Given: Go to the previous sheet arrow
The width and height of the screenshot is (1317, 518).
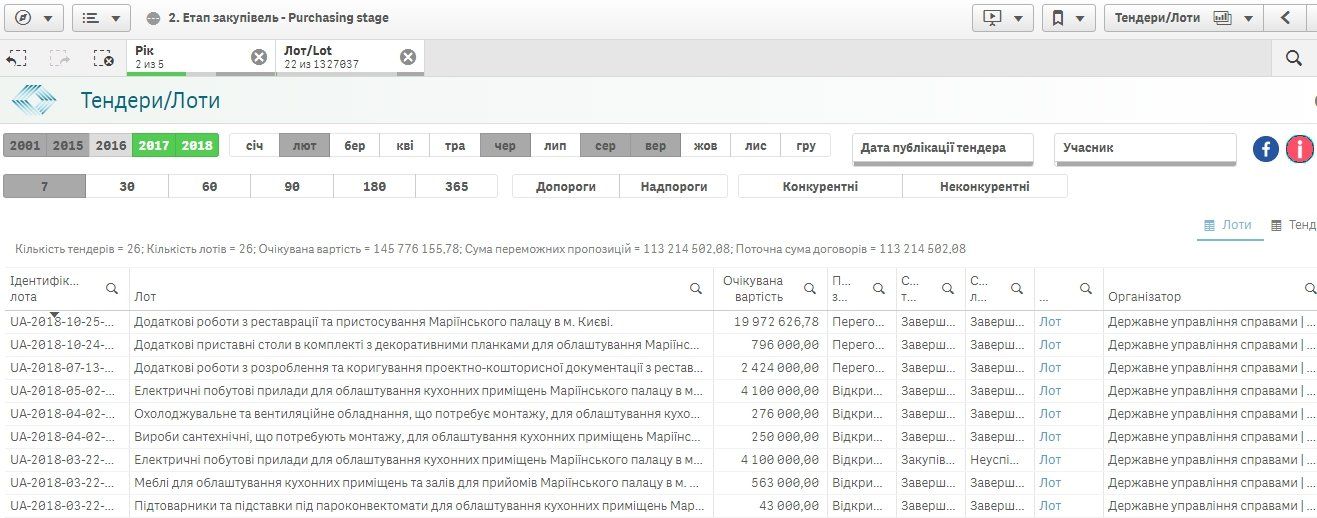Looking at the screenshot, I should point(1286,18).
